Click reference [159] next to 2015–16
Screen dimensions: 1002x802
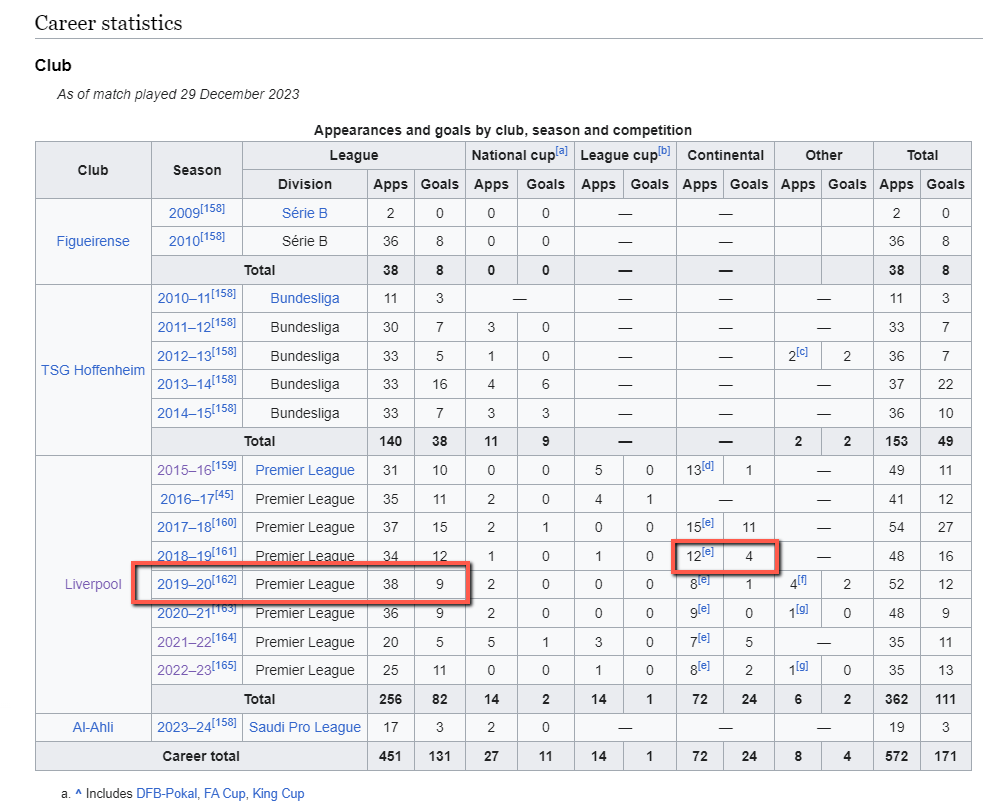coord(224,466)
